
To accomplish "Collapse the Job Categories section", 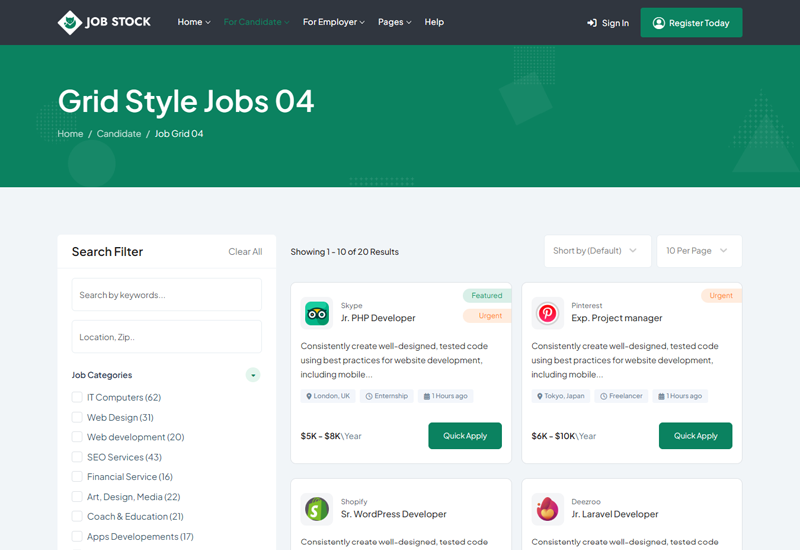I will click(253, 375).
